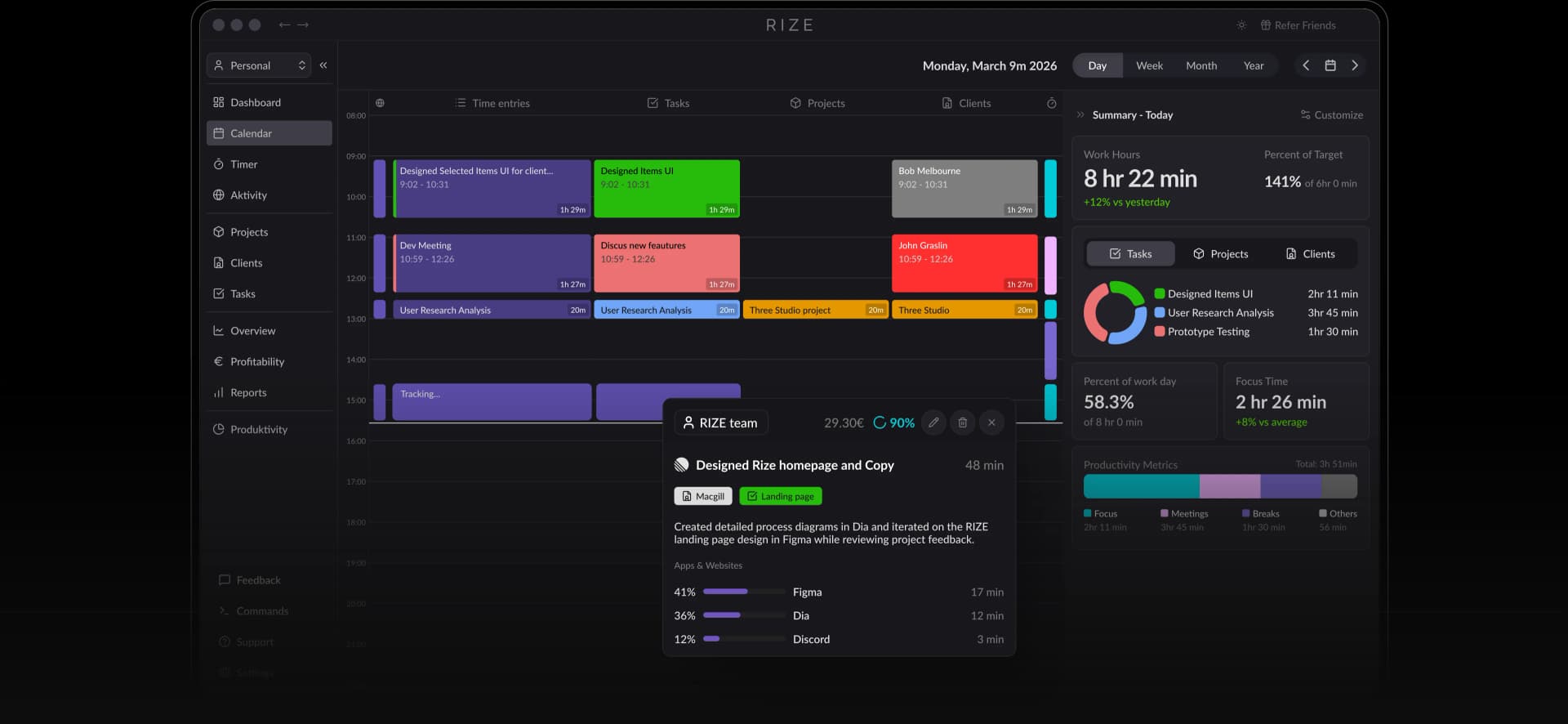The height and width of the screenshot is (724, 1568).
Task: Open sidebar Tasks page
Action: coord(269,294)
